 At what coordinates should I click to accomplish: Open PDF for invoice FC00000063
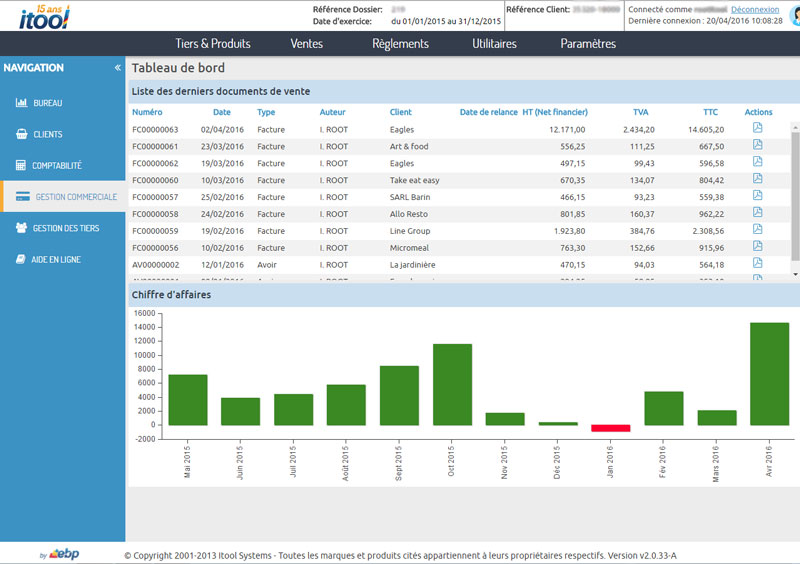(758, 128)
